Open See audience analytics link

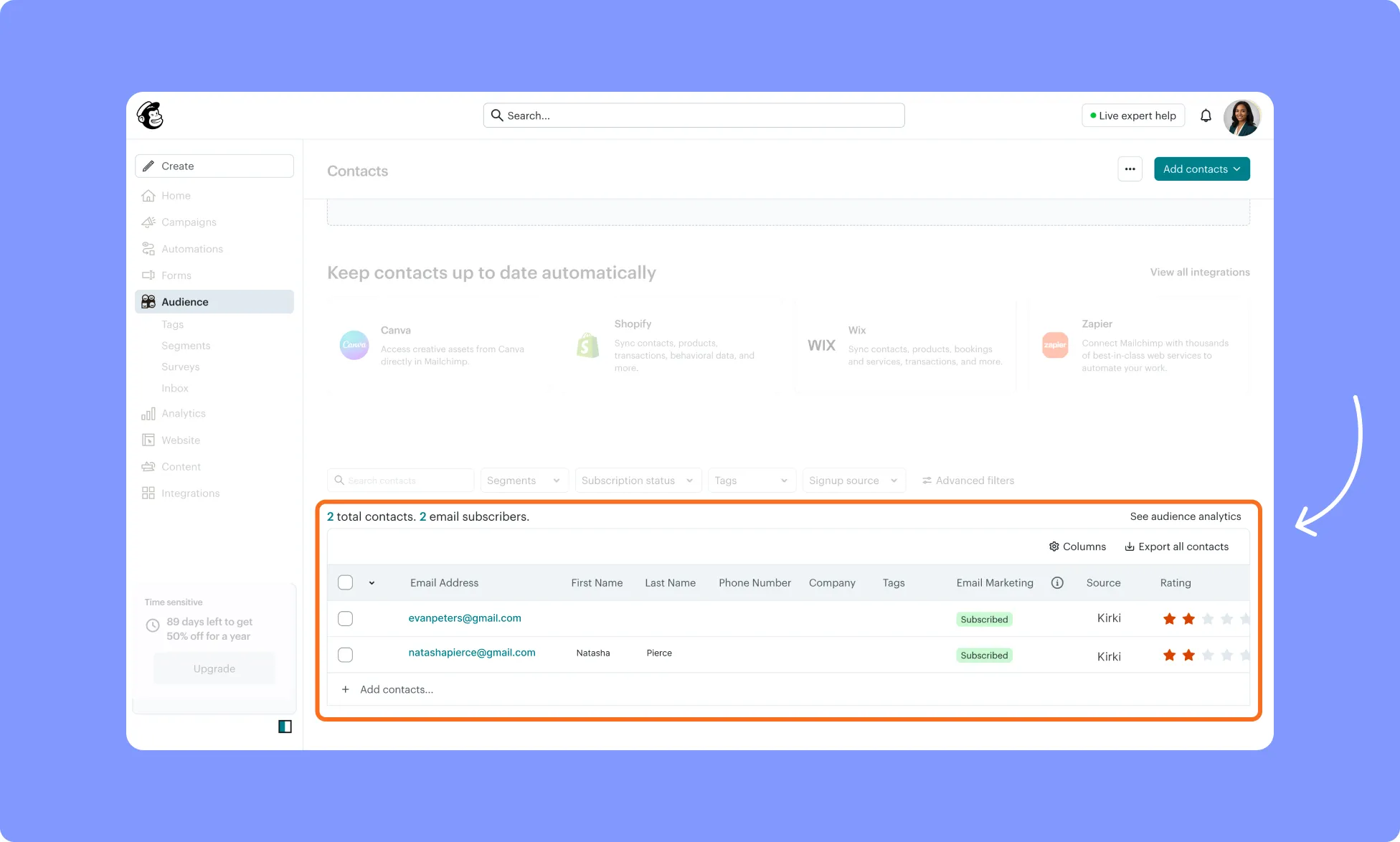[1185, 516]
